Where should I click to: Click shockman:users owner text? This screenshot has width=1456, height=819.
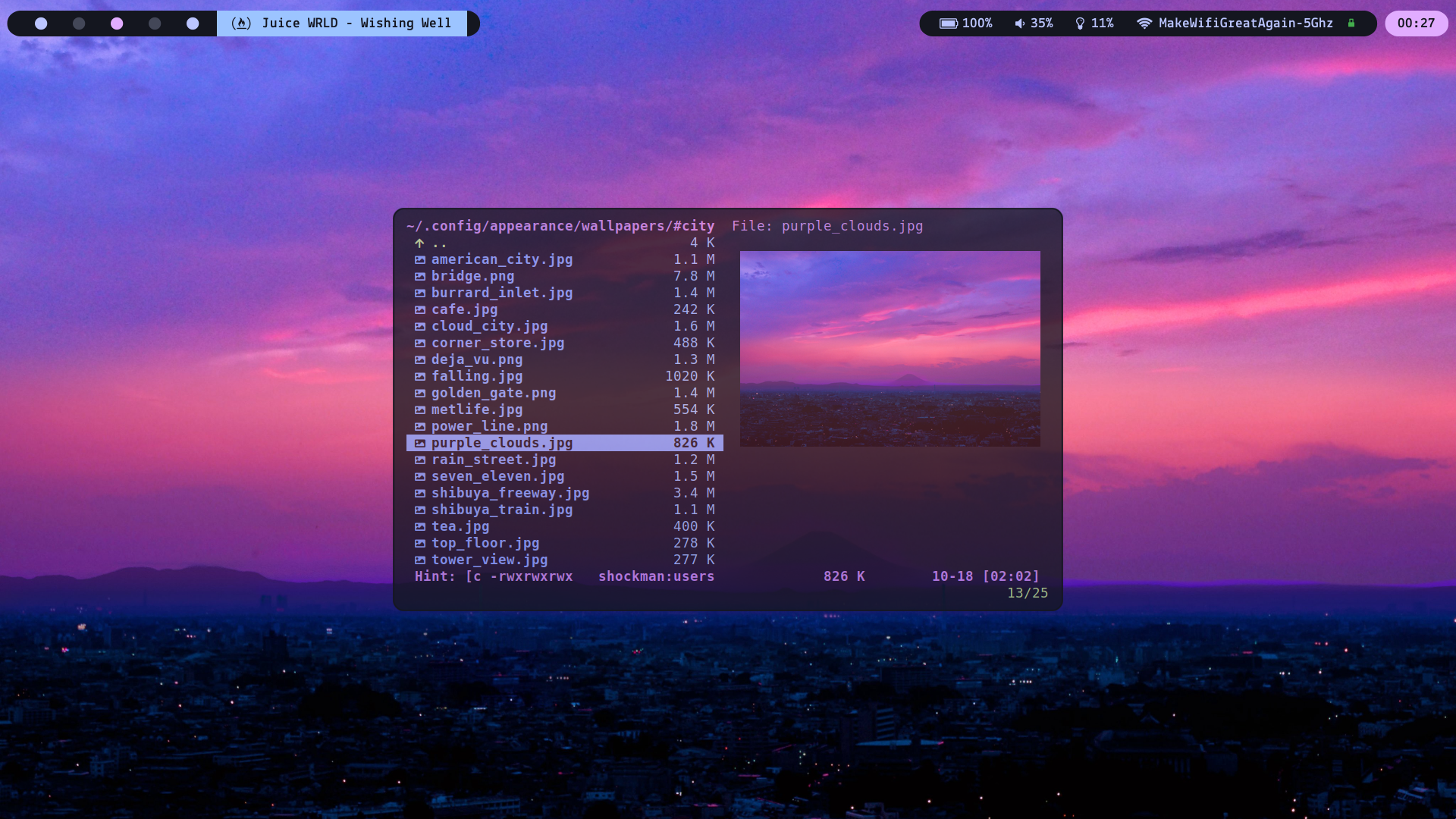(657, 576)
